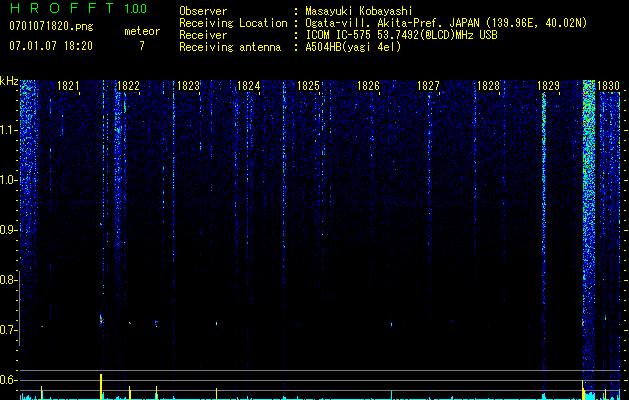
Task: Click the 1.1 kHz axis label
Action: 8,130
